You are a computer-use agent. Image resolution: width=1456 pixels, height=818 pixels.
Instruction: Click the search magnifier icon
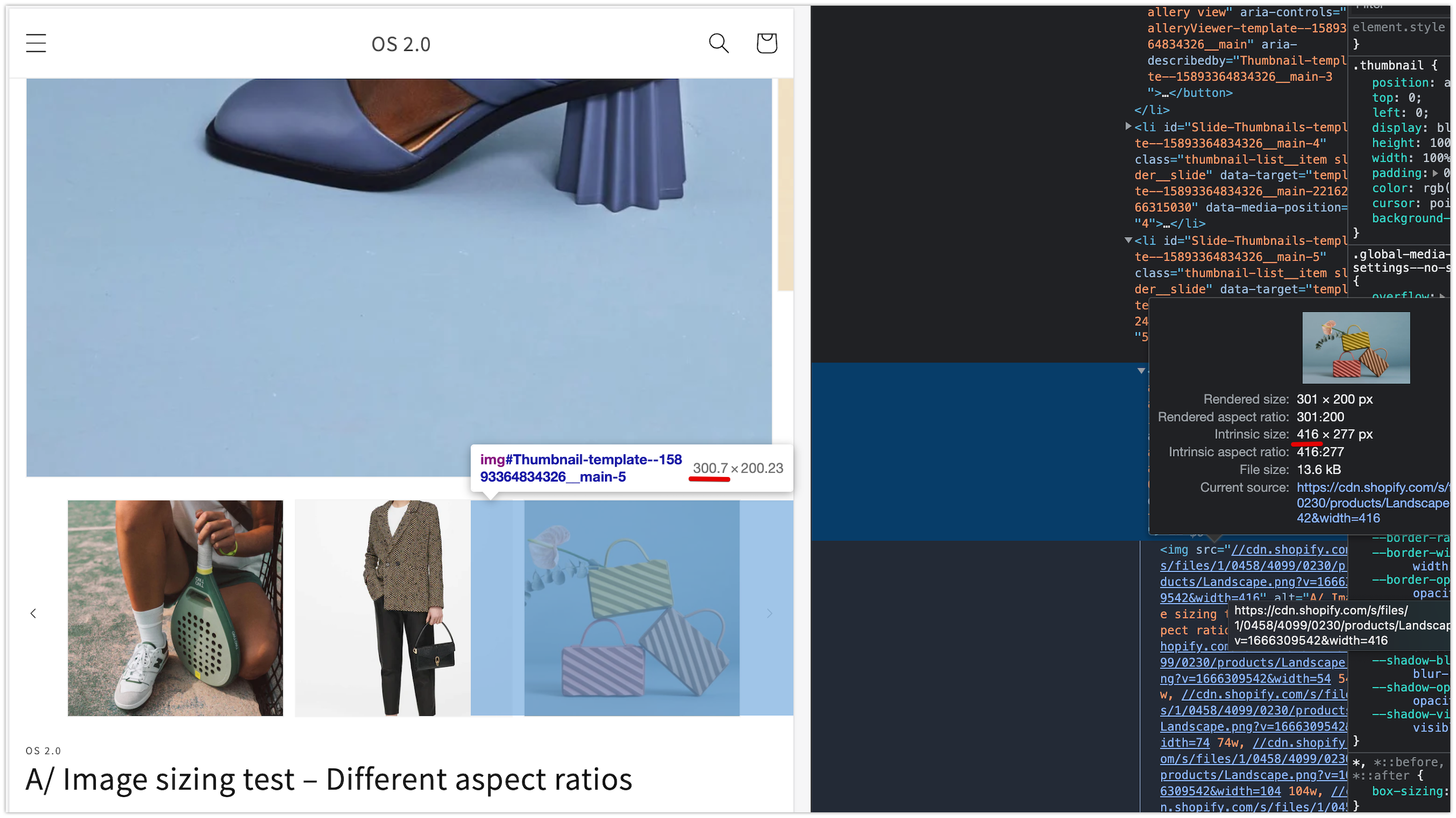[718, 43]
